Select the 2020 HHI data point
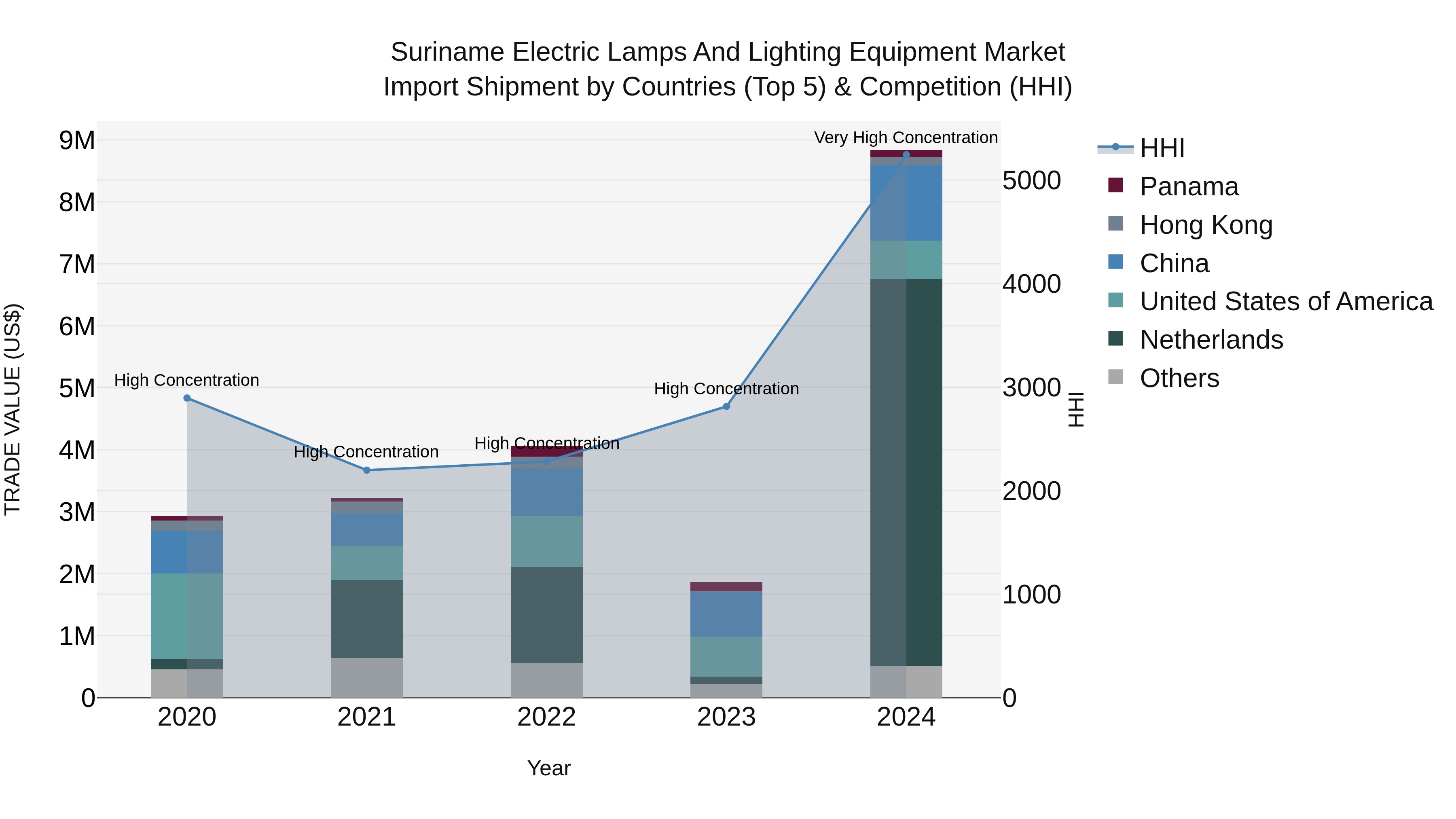This screenshot has height=819, width=1456. click(x=187, y=398)
